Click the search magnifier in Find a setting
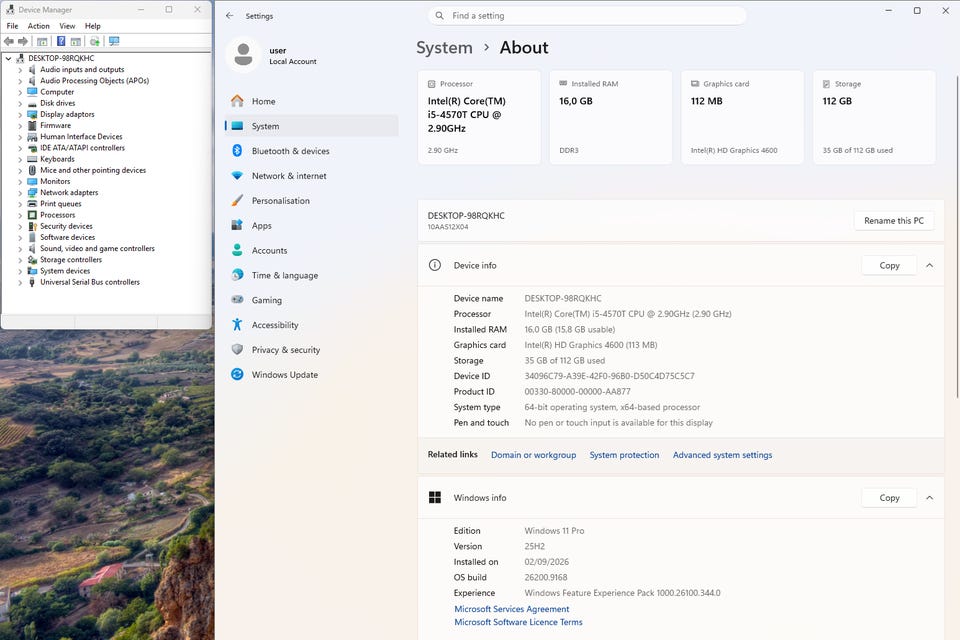This screenshot has height=640, width=960. pos(440,15)
